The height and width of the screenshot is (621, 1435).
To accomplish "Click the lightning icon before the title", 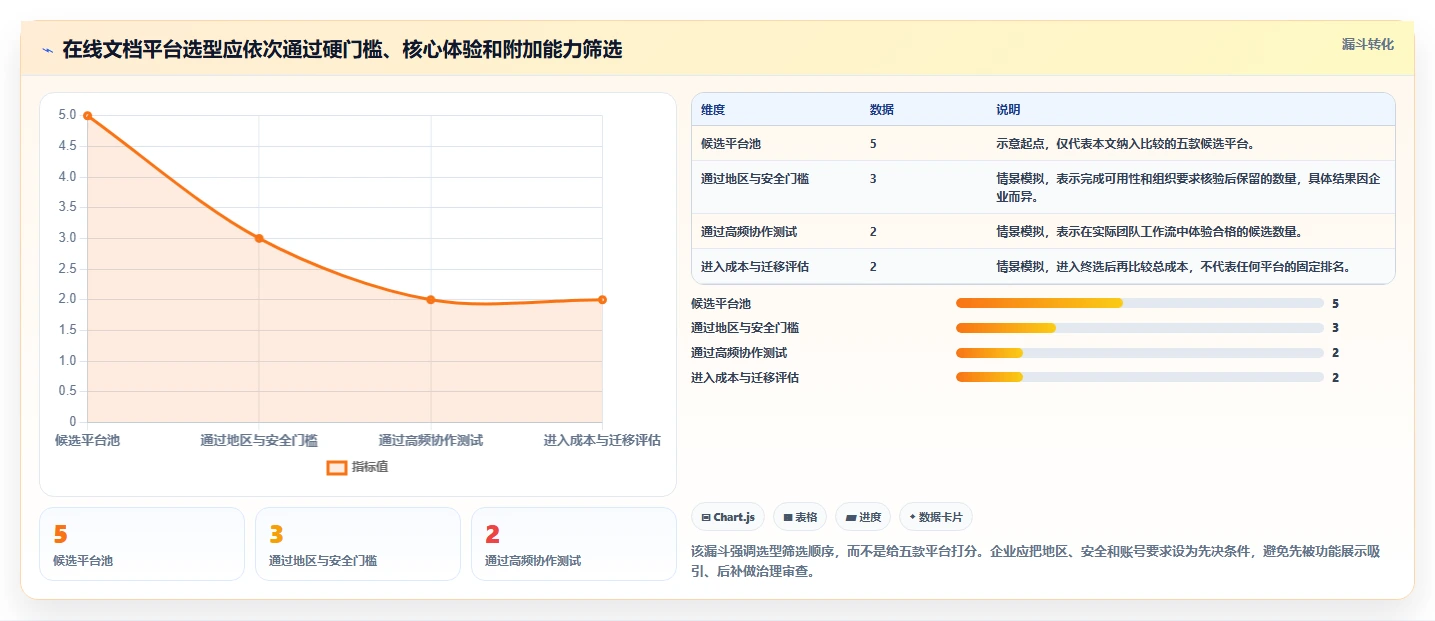I will click(x=48, y=50).
